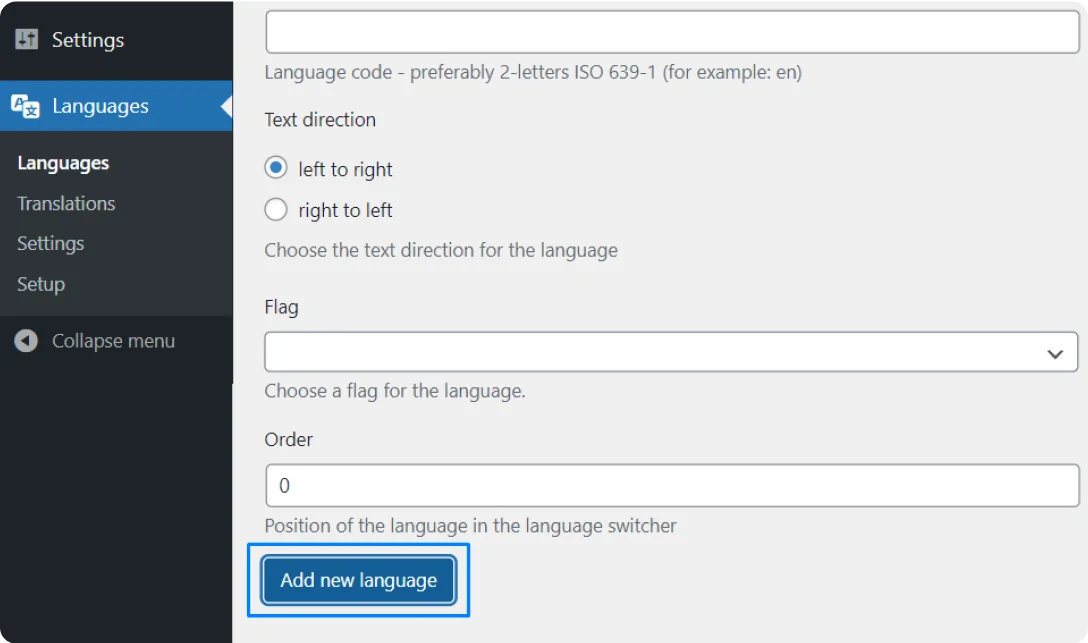Click the Collapse menu circular arrow icon
This screenshot has width=1088, height=643.
click(26, 340)
